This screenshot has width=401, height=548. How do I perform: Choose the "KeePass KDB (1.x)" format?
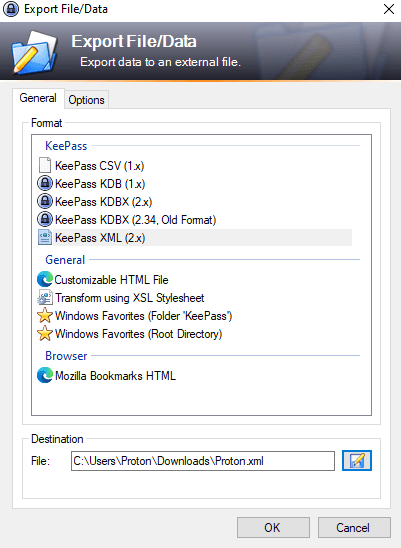pyautogui.click(x=100, y=184)
